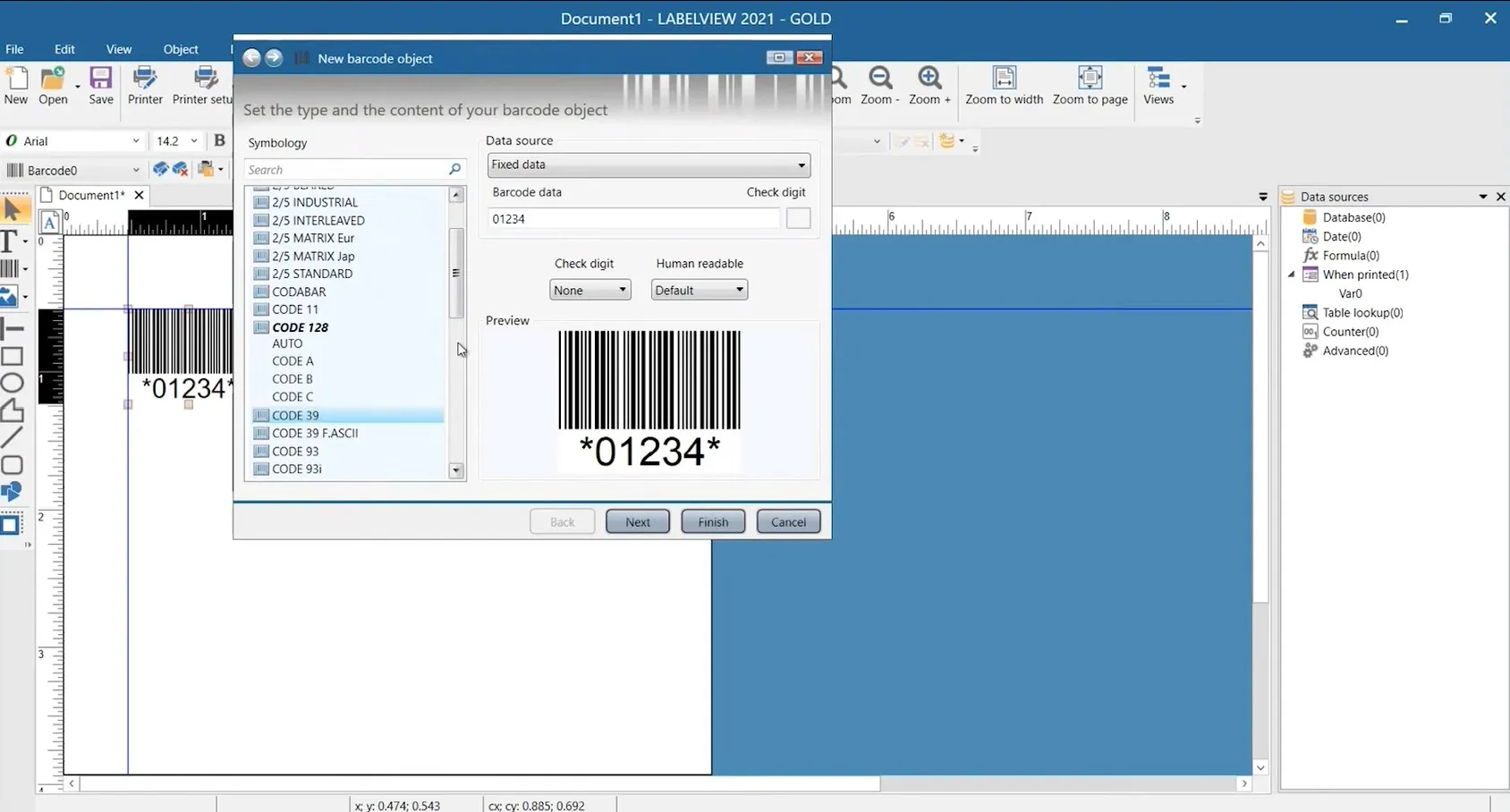This screenshot has width=1510, height=812.
Task: Click the Next button in dialog
Action: point(638,521)
